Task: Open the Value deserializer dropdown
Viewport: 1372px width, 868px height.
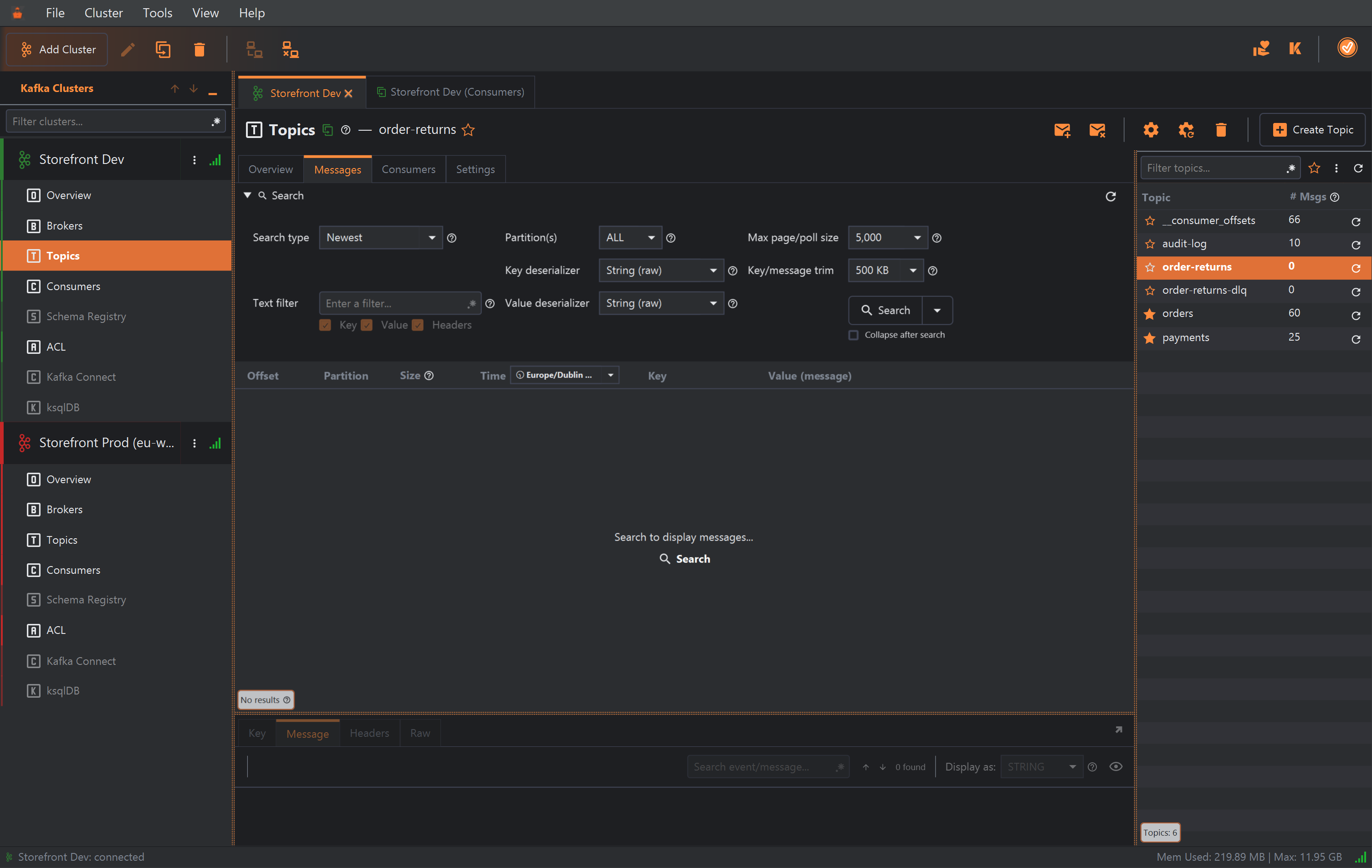Action: click(x=661, y=303)
